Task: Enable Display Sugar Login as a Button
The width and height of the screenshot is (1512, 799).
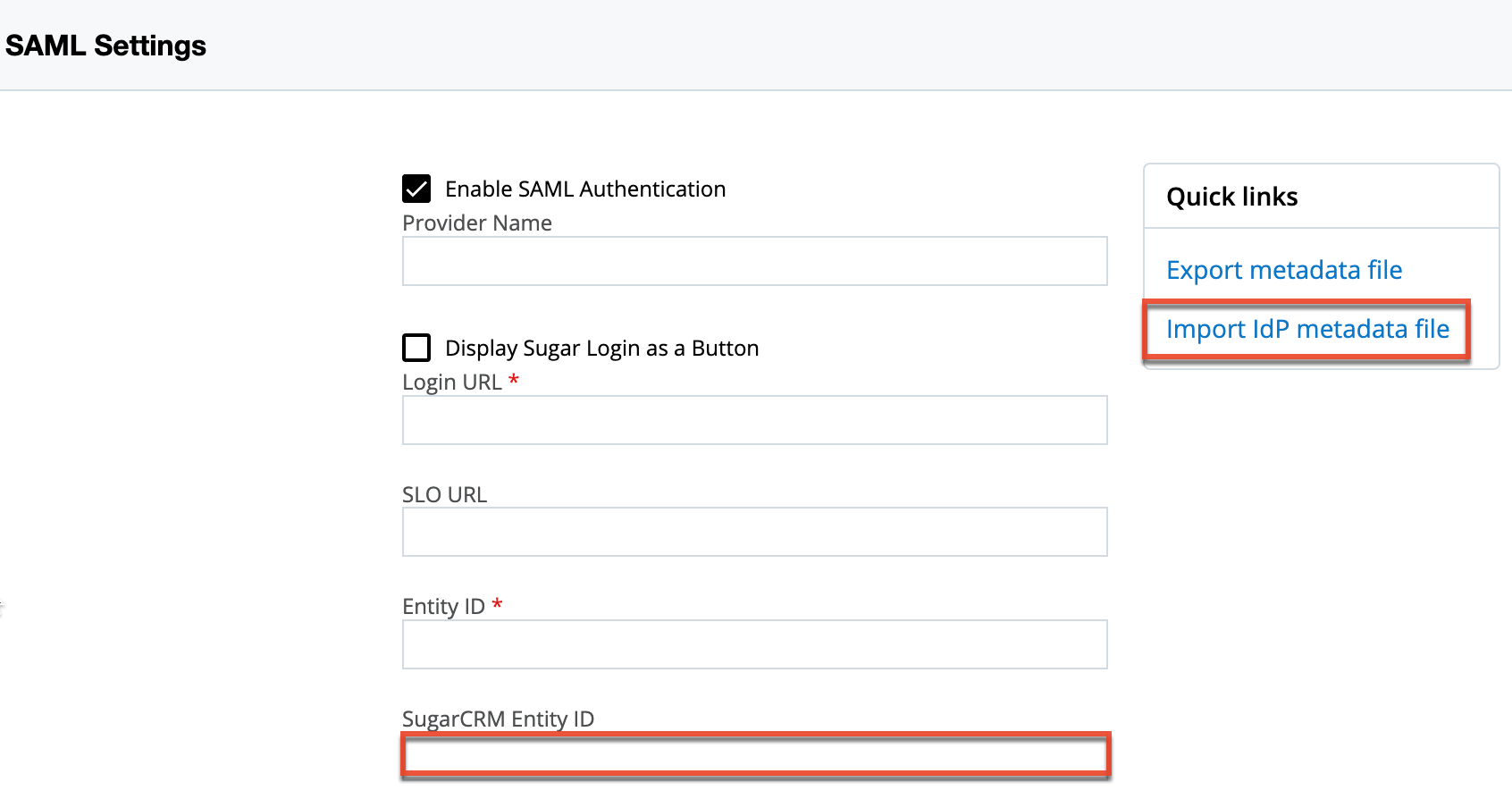Action: [416, 348]
